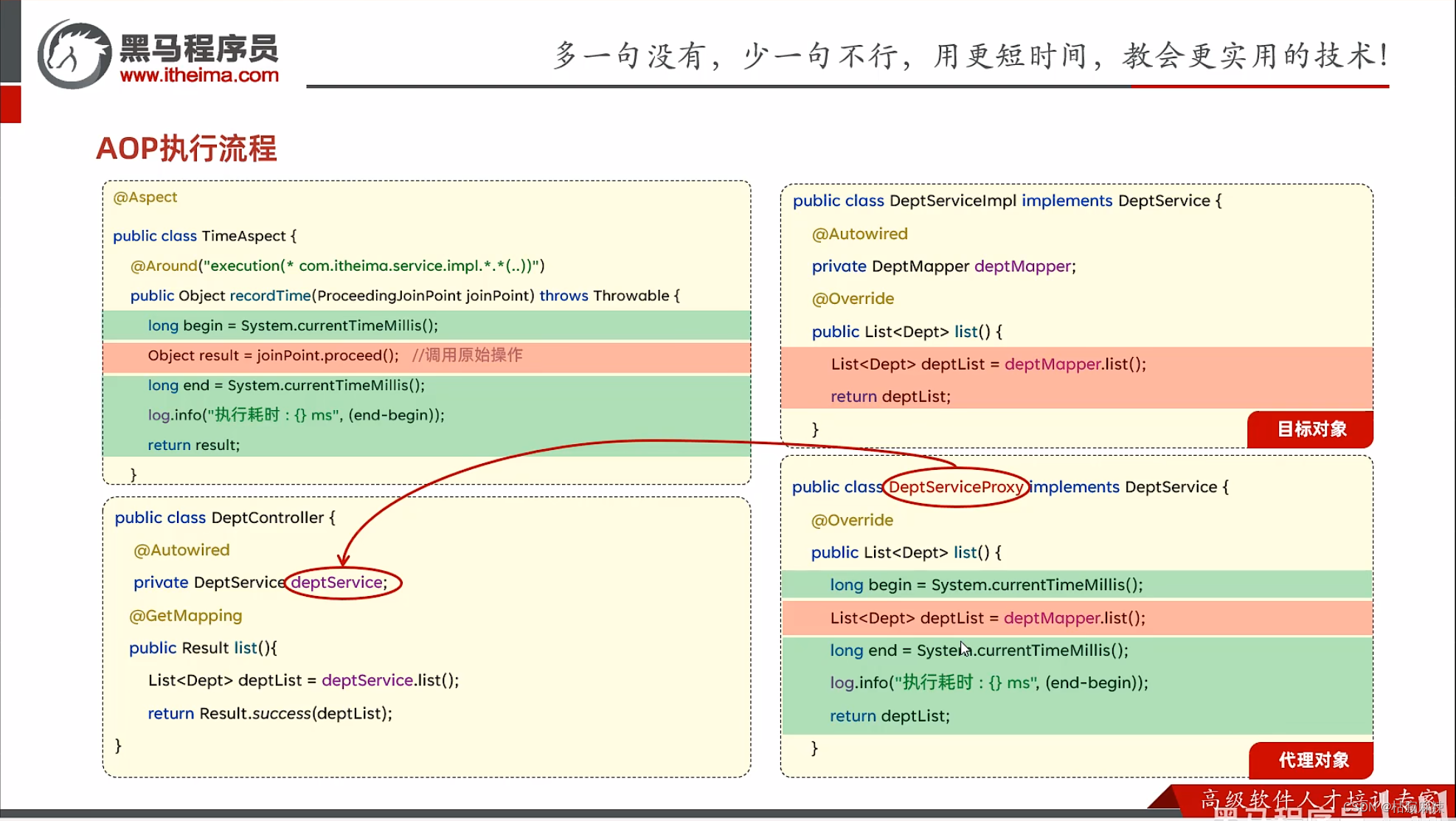
Task: Click the circled DeptServiceProxy class name
Action: [955, 487]
